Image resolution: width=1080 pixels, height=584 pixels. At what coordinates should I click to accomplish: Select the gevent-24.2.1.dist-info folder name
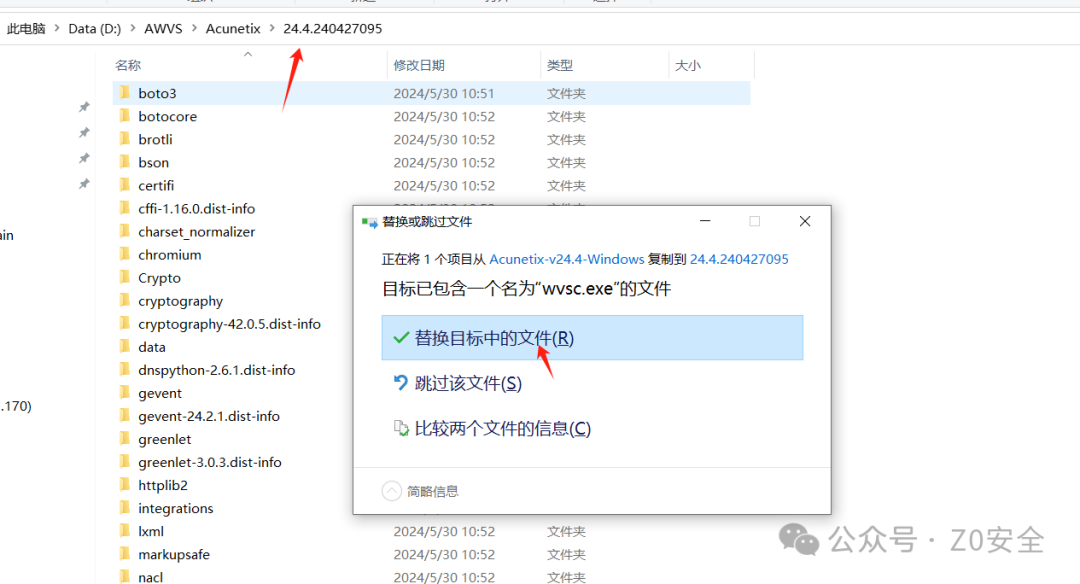pos(209,416)
